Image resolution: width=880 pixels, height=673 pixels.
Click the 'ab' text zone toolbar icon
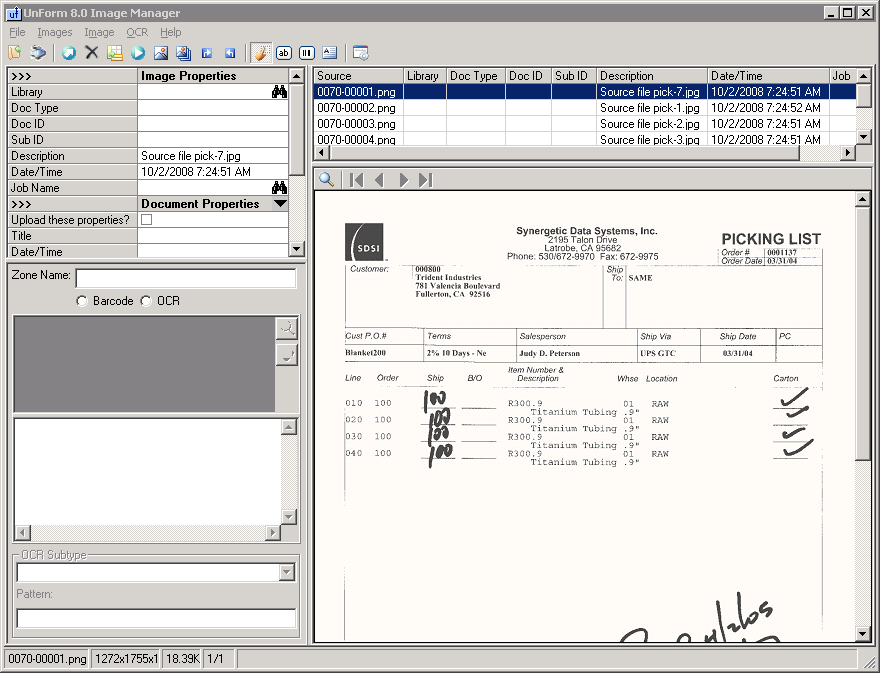pos(284,53)
